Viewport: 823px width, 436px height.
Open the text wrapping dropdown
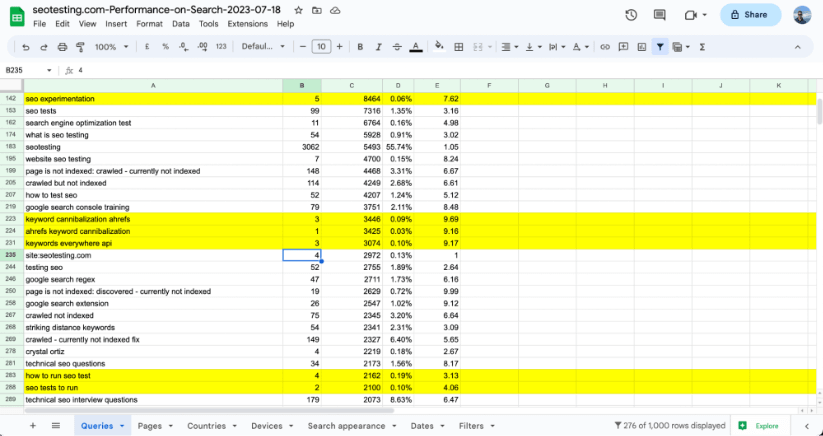coord(556,47)
